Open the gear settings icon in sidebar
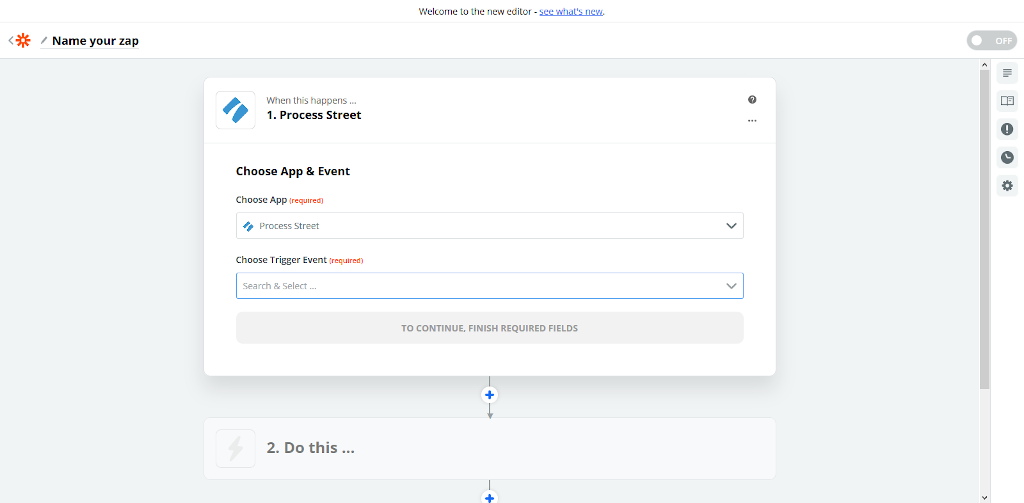 (x=1007, y=186)
